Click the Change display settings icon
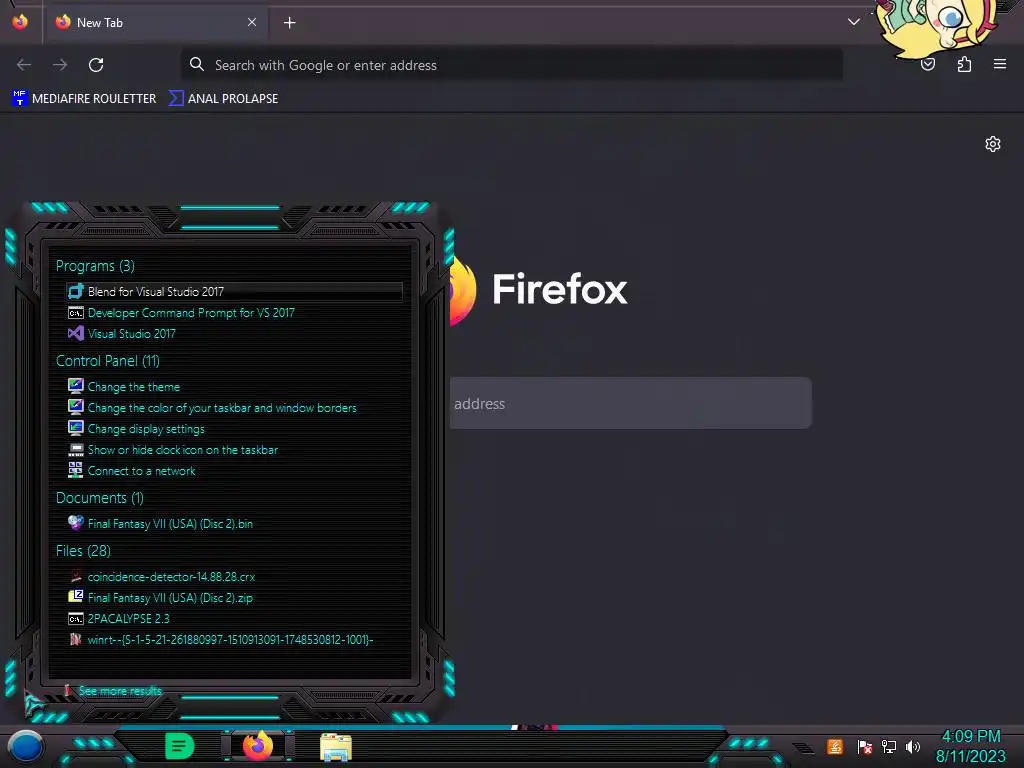1024x768 pixels. 76,428
